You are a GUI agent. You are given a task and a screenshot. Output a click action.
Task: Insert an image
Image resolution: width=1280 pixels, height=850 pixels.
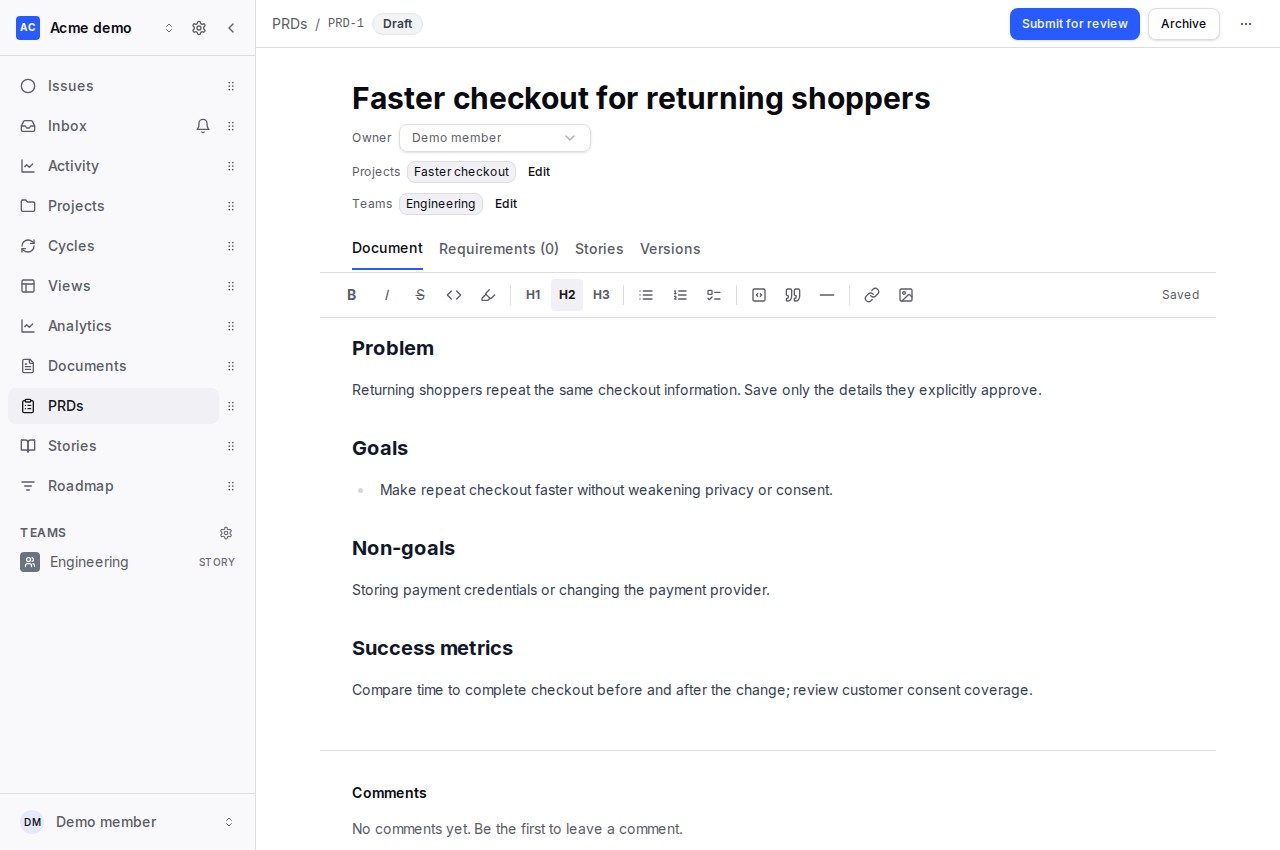coord(906,295)
